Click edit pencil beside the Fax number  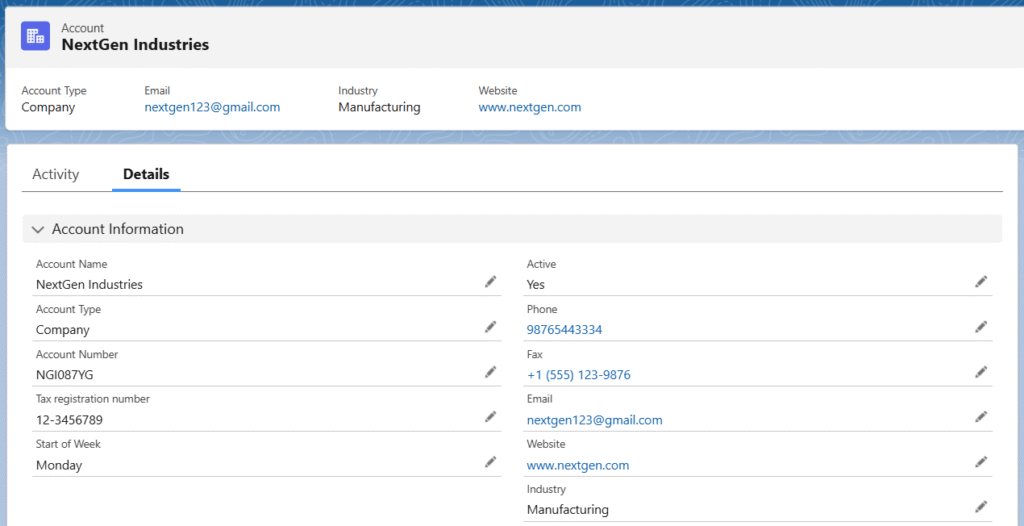coord(981,372)
